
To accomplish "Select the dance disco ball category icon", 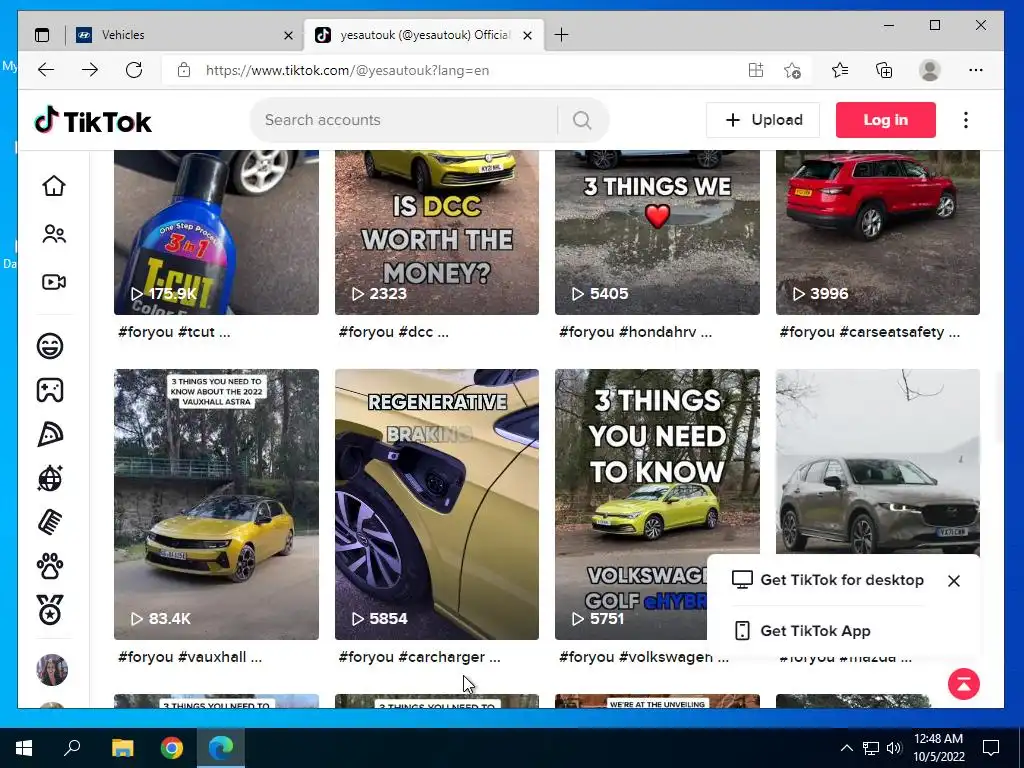I will [50, 478].
